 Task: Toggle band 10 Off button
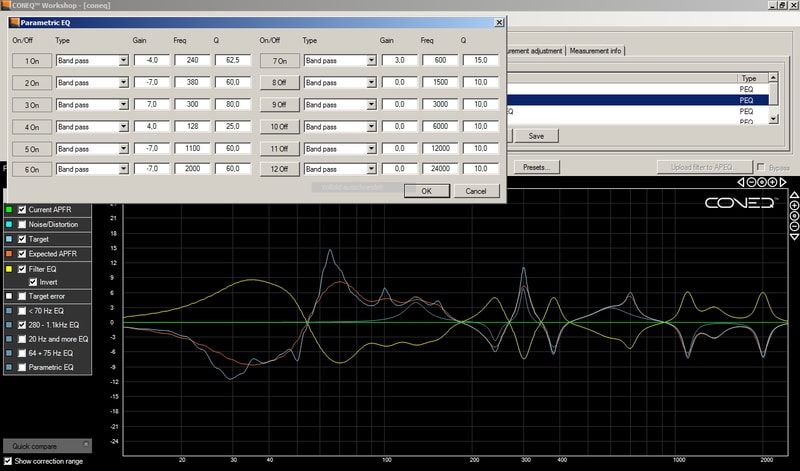pyautogui.click(x=280, y=127)
